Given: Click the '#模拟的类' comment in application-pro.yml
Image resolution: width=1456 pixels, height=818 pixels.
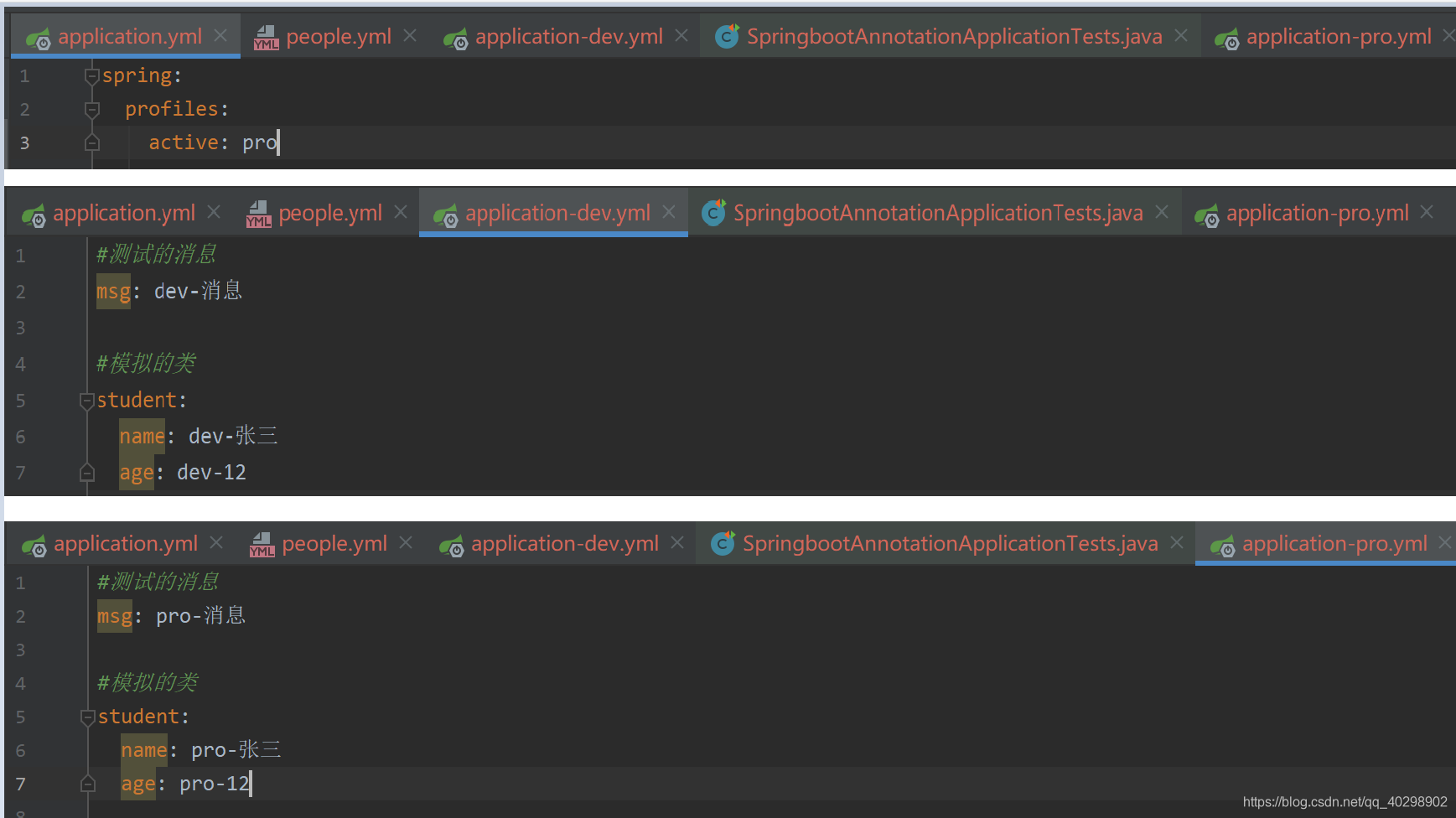Looking at the screenshot, I should [x=148, y=682].
